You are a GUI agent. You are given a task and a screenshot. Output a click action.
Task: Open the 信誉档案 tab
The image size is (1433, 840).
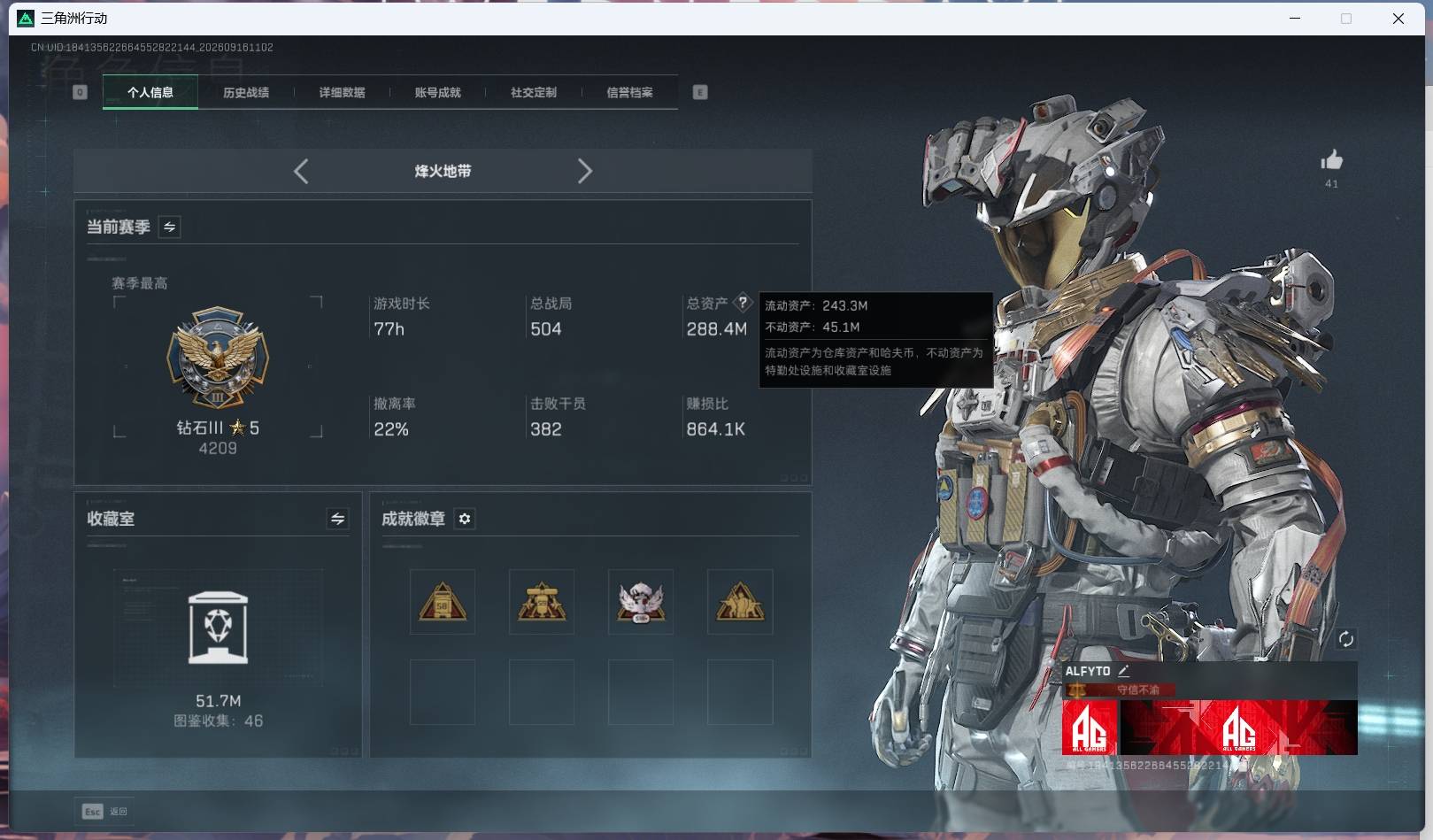tap(629, 92)
